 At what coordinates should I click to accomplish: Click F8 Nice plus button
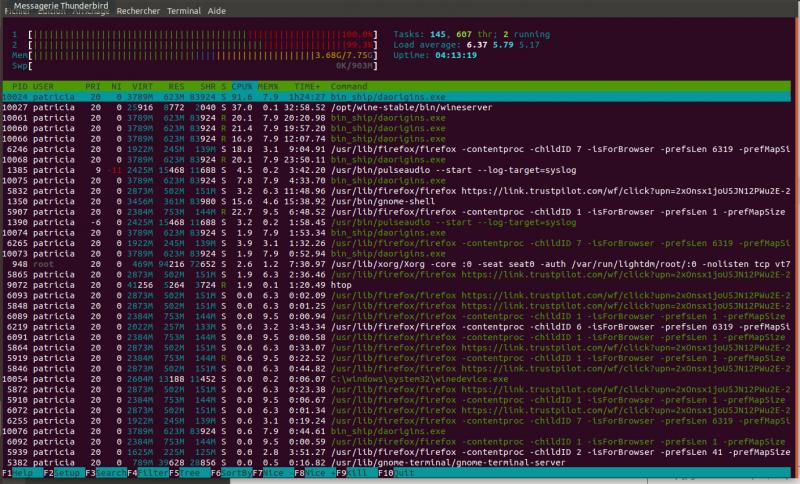click(x=315, y=473)
